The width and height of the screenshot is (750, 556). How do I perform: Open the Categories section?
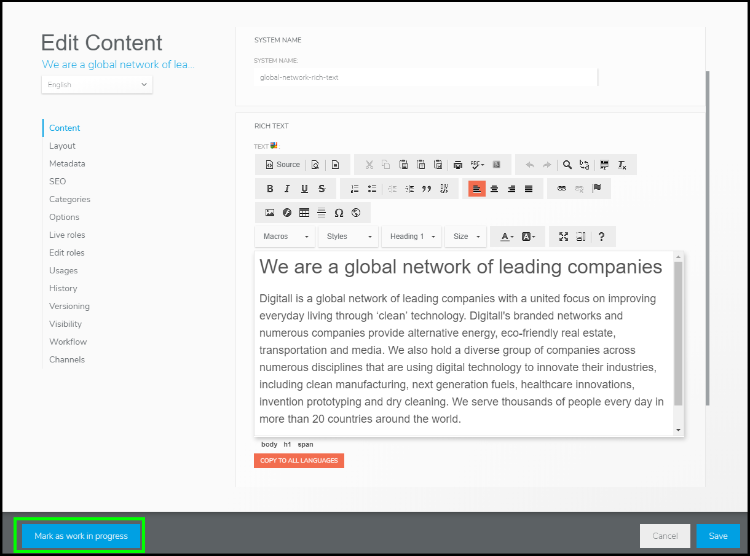(70, 199)
